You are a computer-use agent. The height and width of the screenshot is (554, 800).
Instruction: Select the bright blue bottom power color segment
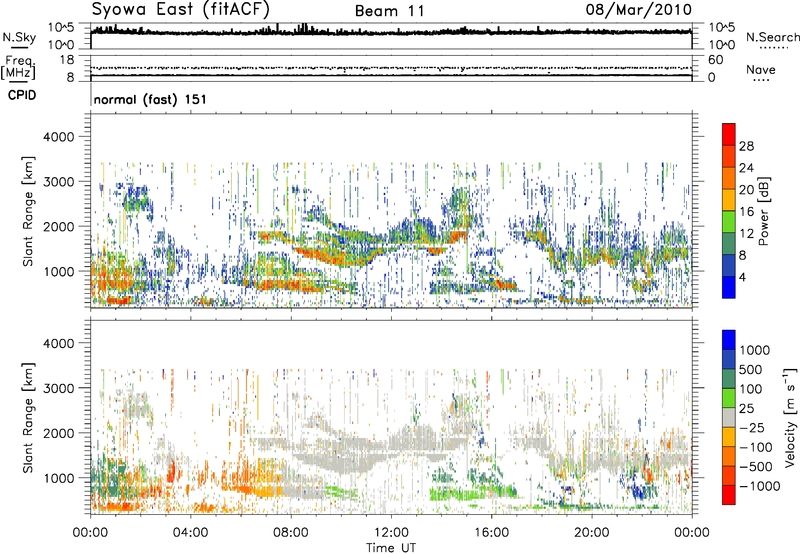729,287
